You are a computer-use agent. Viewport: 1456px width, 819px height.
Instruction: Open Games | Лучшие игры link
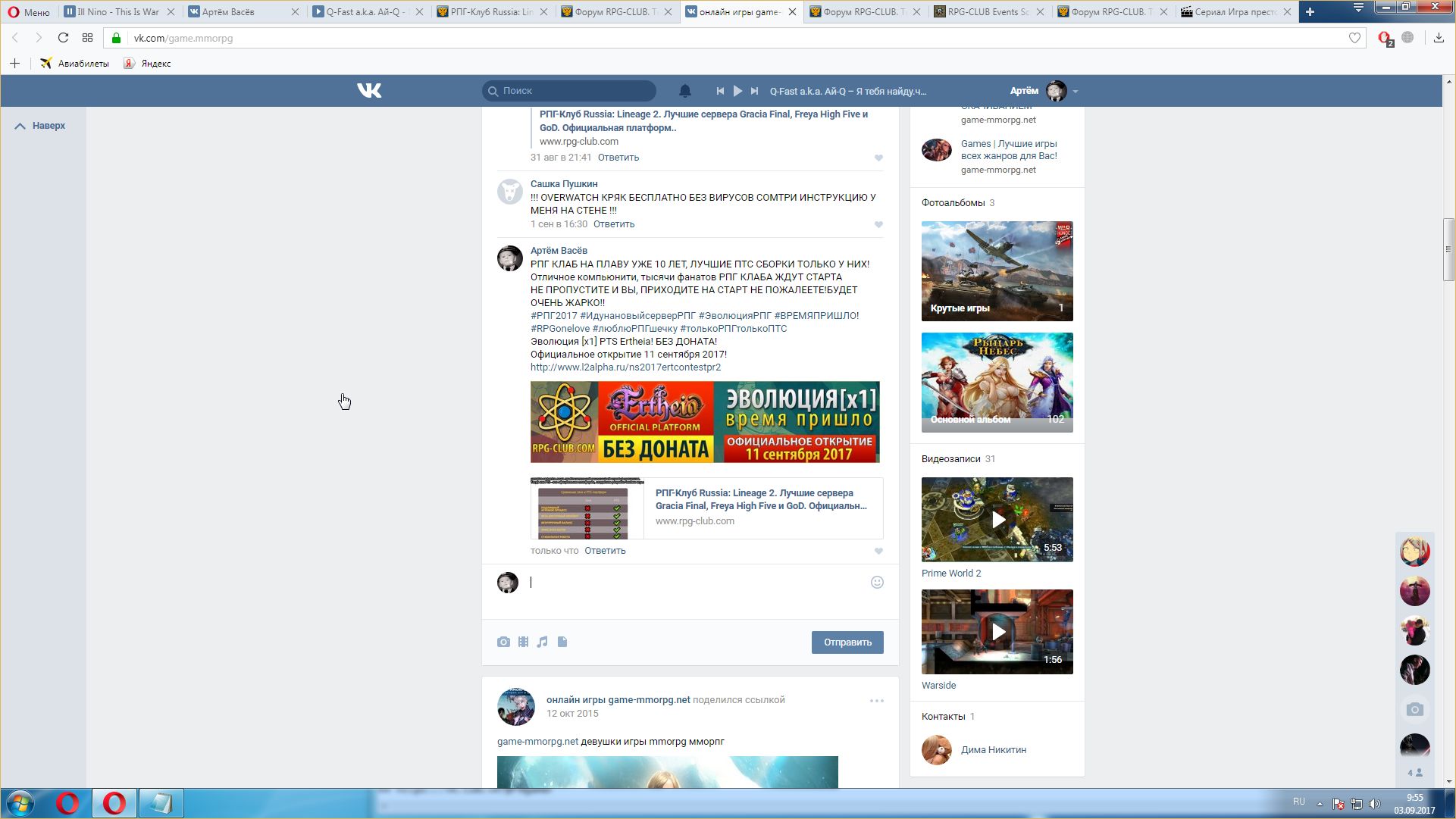pos(1009,150)
